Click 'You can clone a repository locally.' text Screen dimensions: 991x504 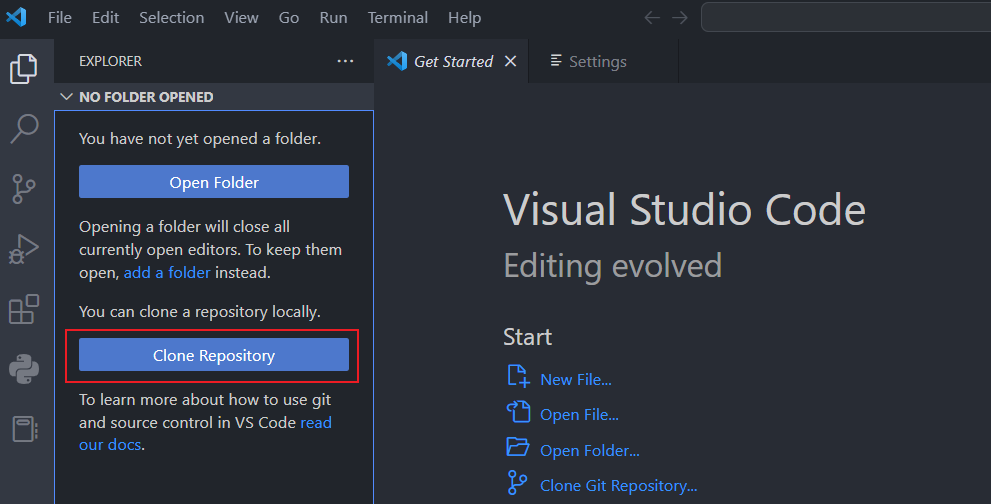200,312
